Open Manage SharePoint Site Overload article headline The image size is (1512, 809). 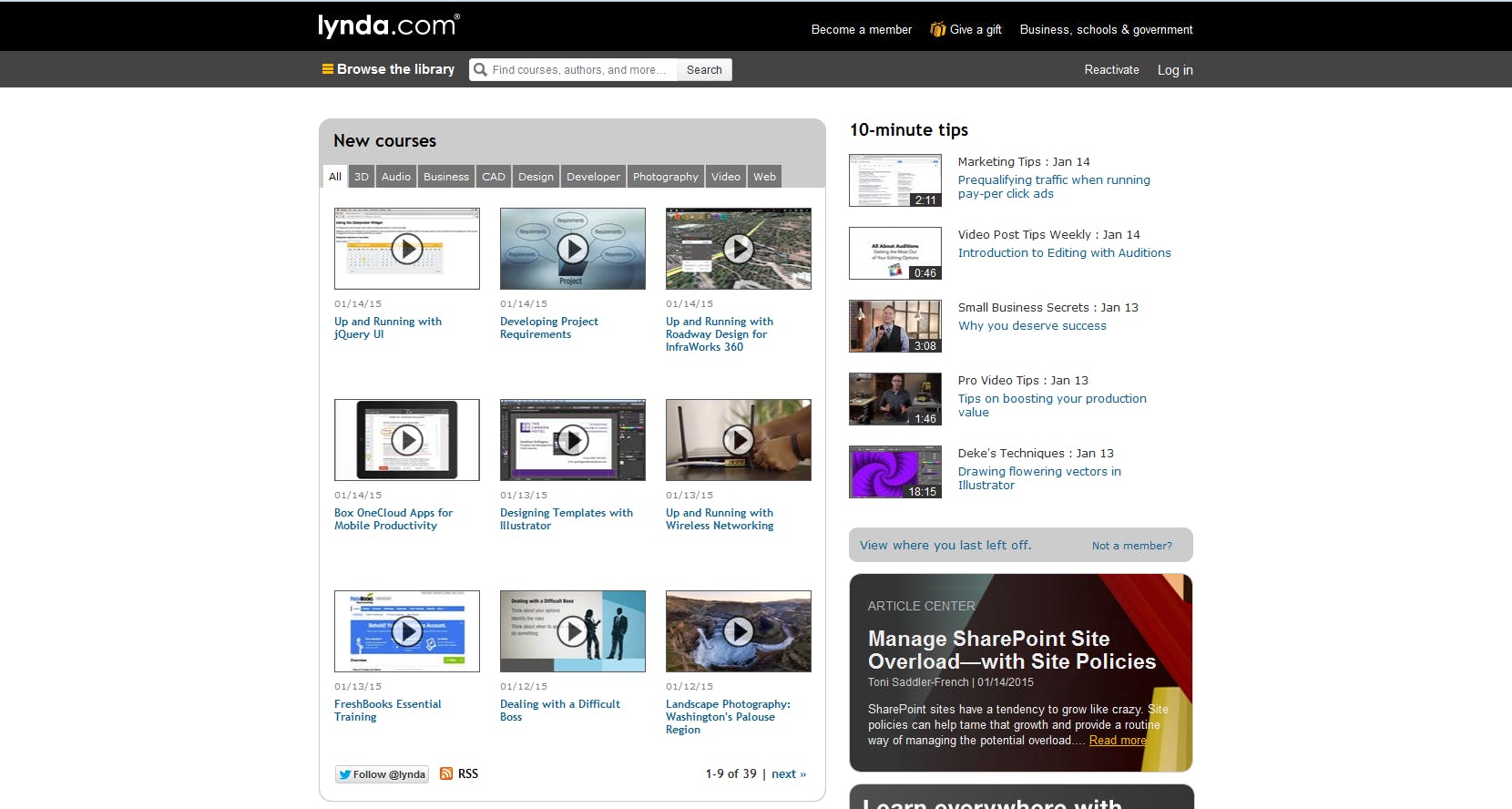1012,650
